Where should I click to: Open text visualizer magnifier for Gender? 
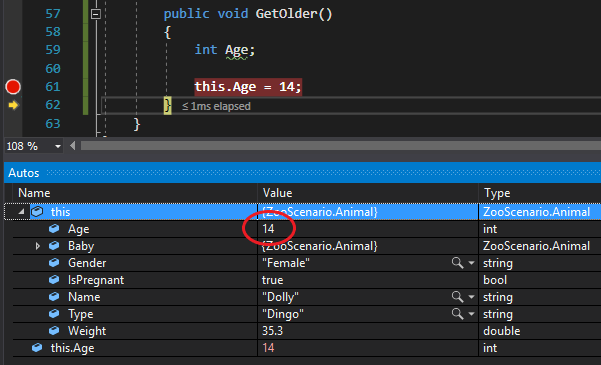457,263
